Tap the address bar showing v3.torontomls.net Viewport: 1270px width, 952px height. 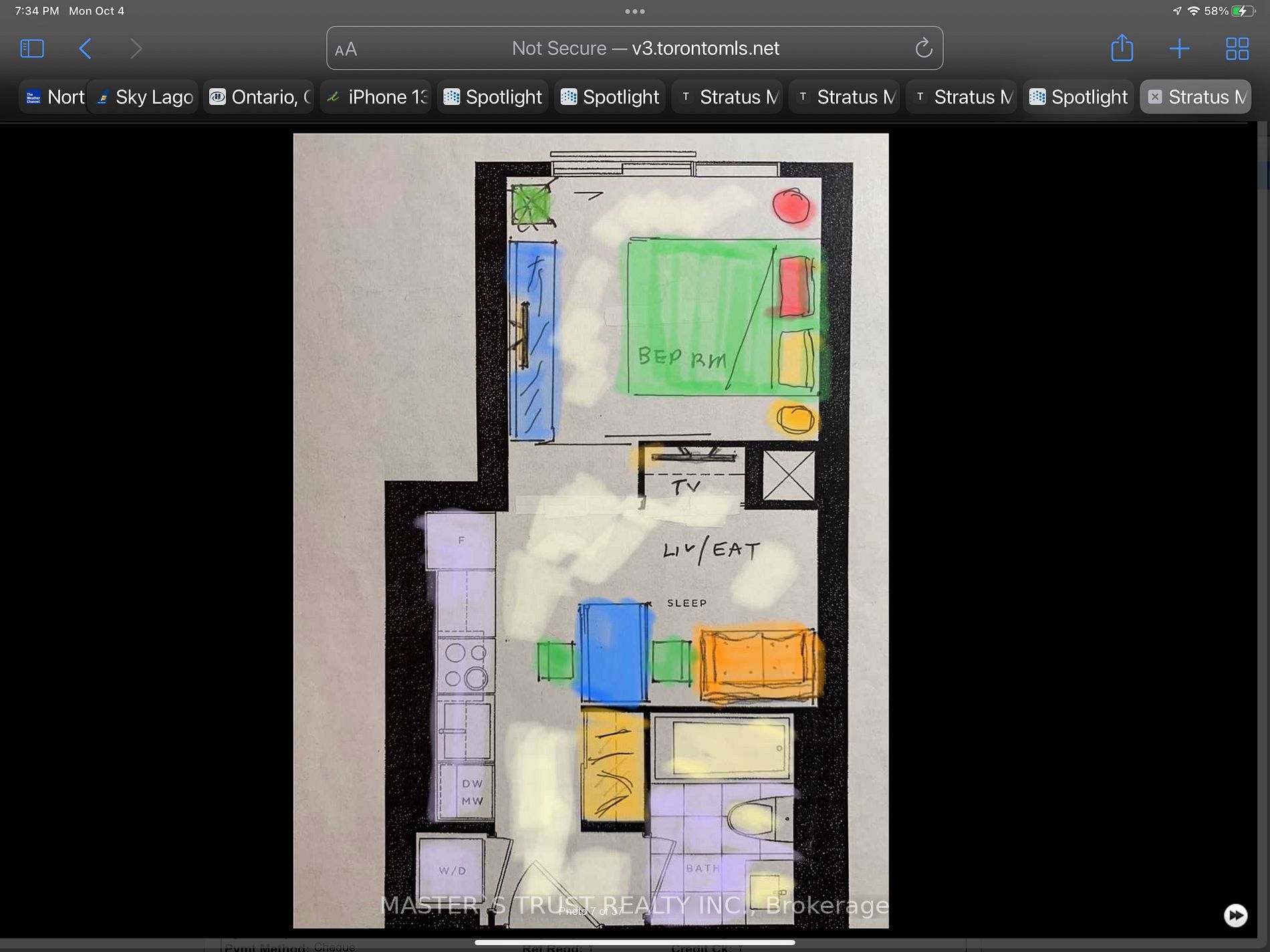pos(634,48)
